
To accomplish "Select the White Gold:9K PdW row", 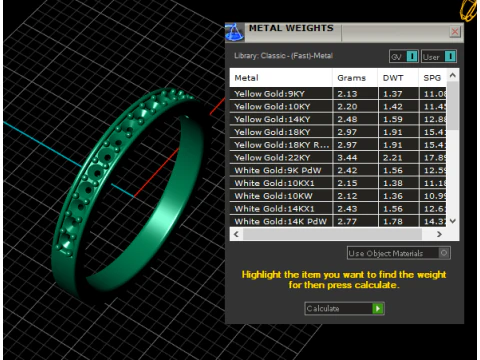I will click(x=338, y=170).
